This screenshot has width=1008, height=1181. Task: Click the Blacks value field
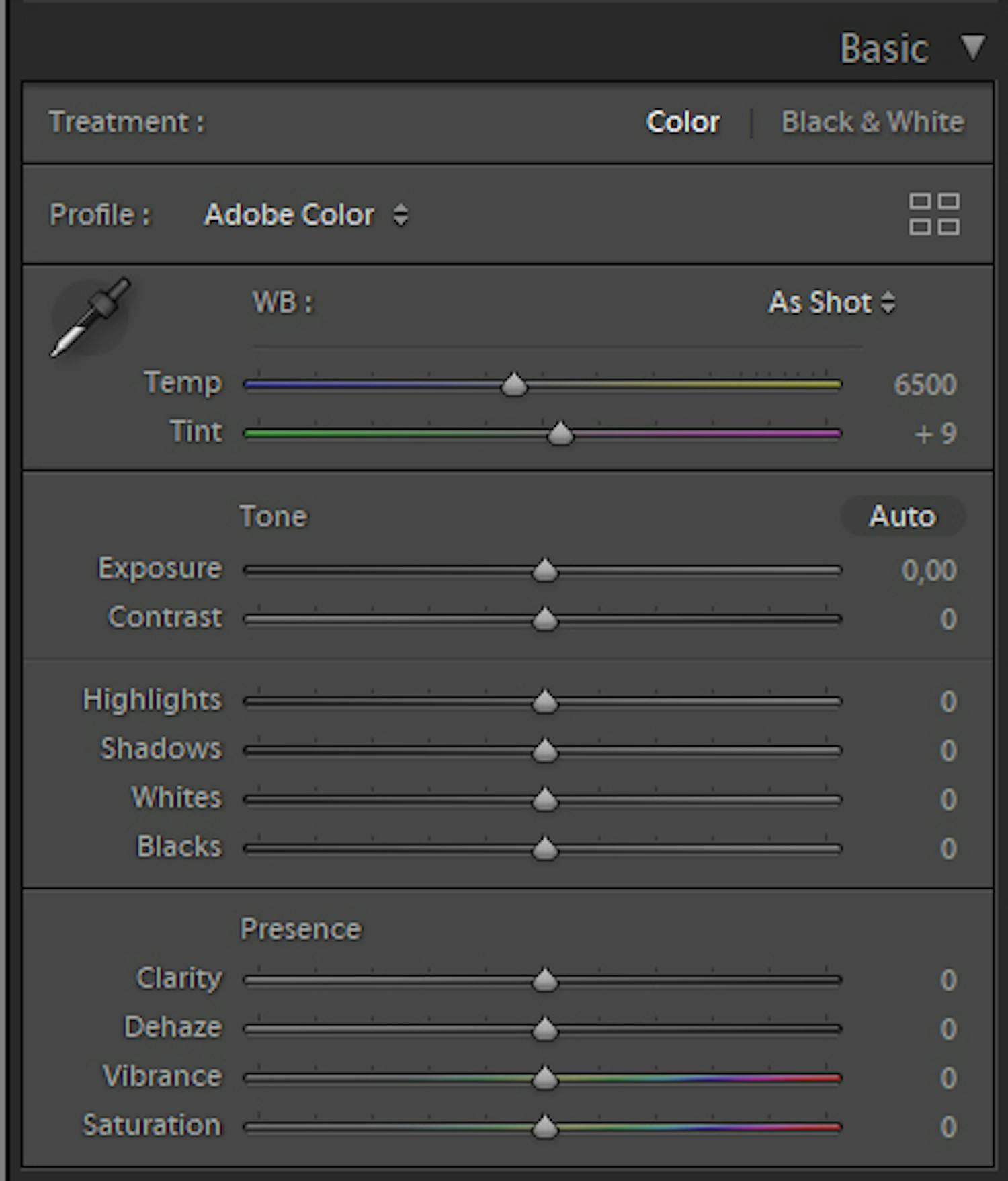[x=948, y=849]
